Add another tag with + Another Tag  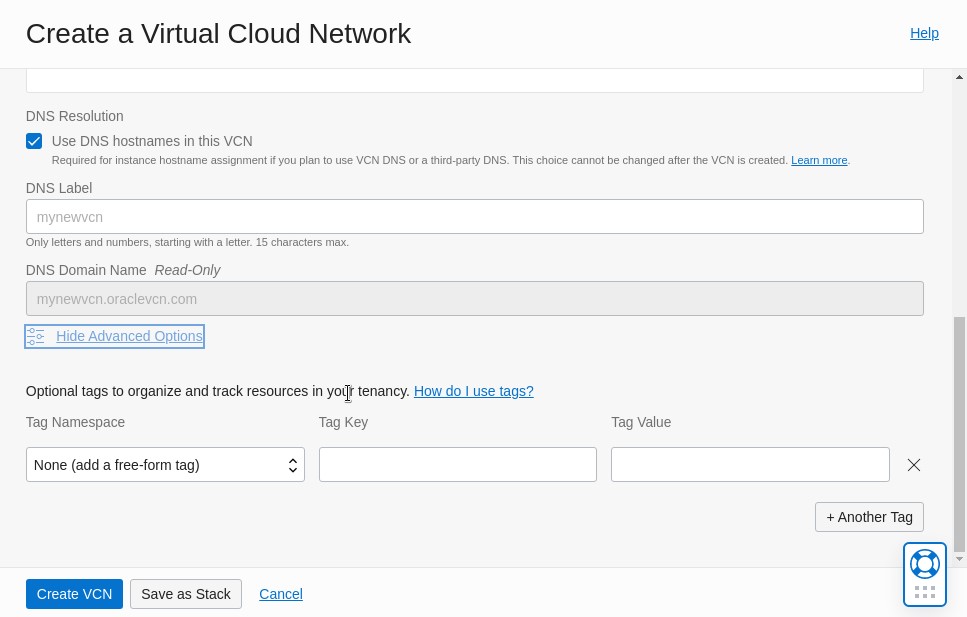click(869, 517)
